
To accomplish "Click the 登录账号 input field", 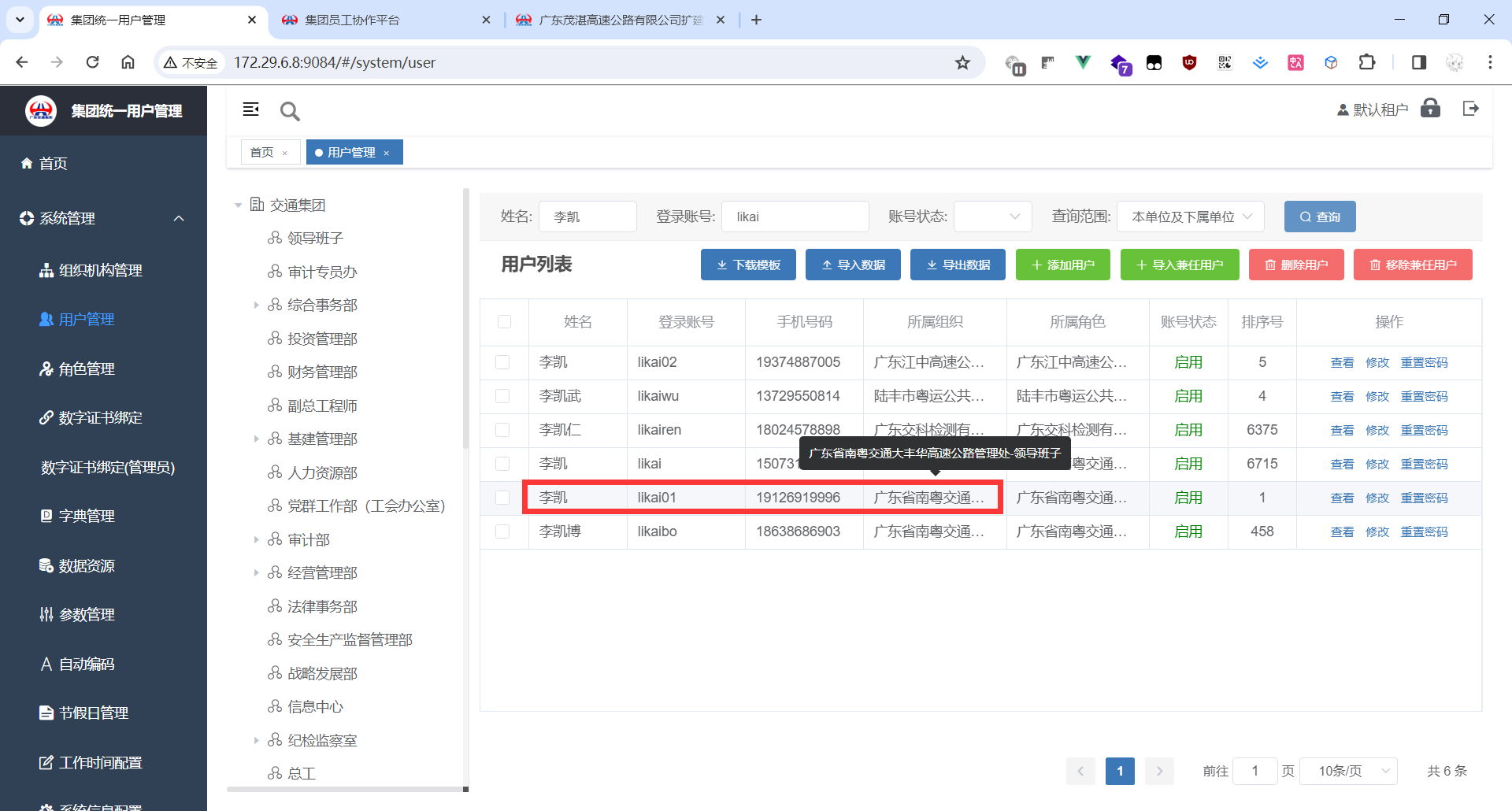I will pyautogui.click(x=795, y=217).
